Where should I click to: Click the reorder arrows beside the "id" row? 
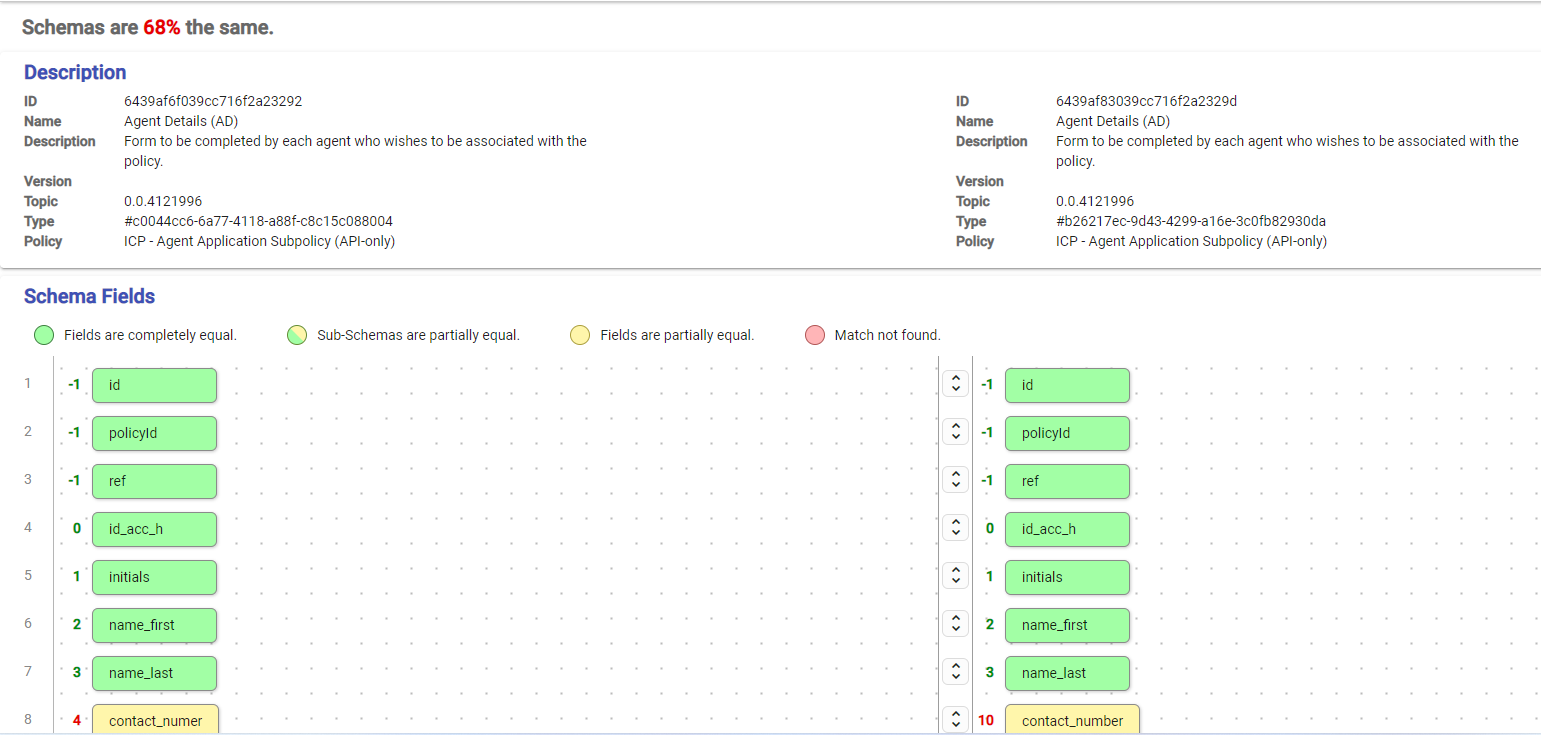click(x=955, y=382)
